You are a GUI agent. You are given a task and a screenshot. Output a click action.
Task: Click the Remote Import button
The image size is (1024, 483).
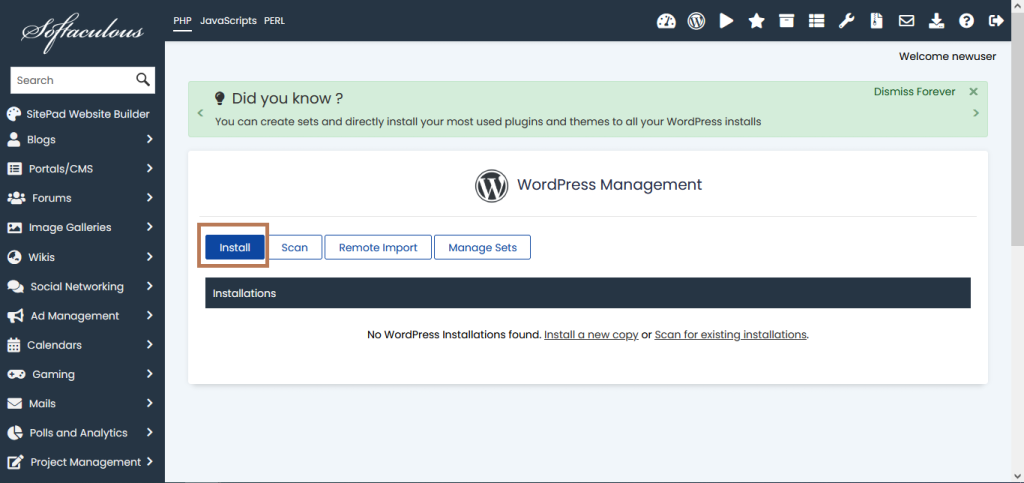[378, 247]
